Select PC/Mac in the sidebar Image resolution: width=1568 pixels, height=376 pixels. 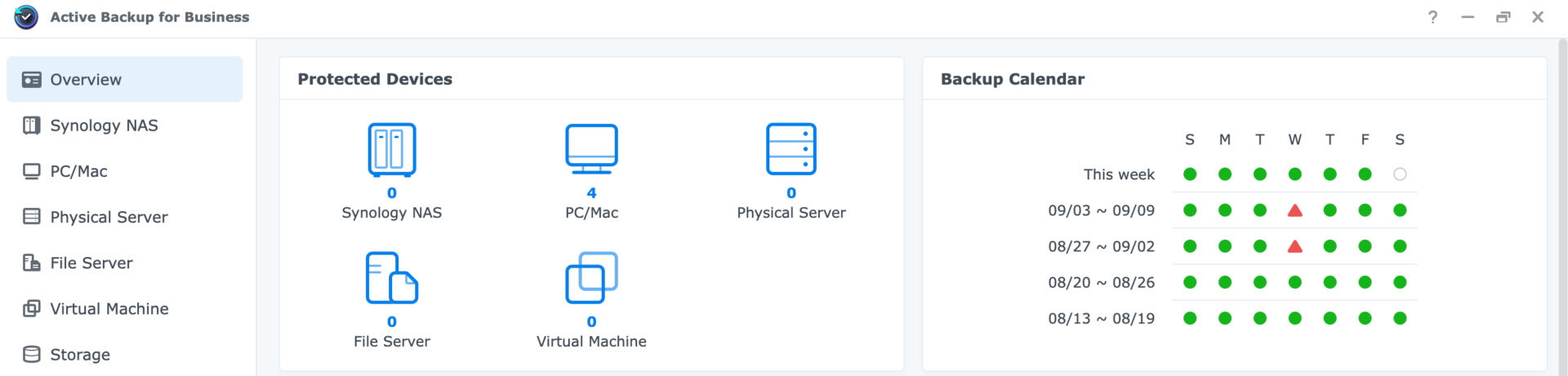pyautogui.click(x=124, y=171)
